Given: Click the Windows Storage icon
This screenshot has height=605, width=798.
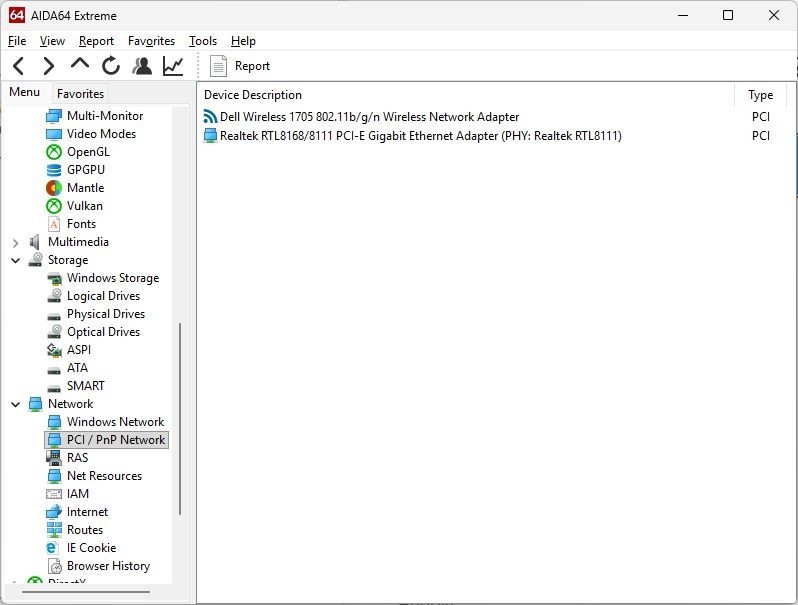Looking at the screenshot, I should pyautogui.click(x=54, y=278).
